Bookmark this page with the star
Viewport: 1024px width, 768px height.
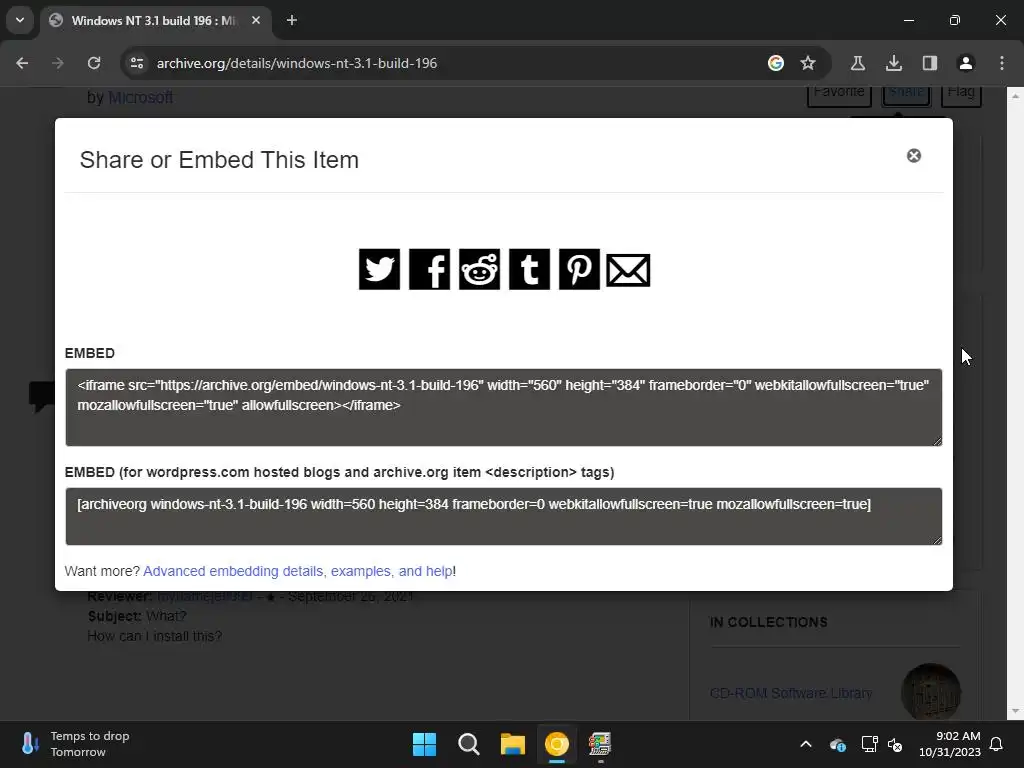[x=808, y=63]
